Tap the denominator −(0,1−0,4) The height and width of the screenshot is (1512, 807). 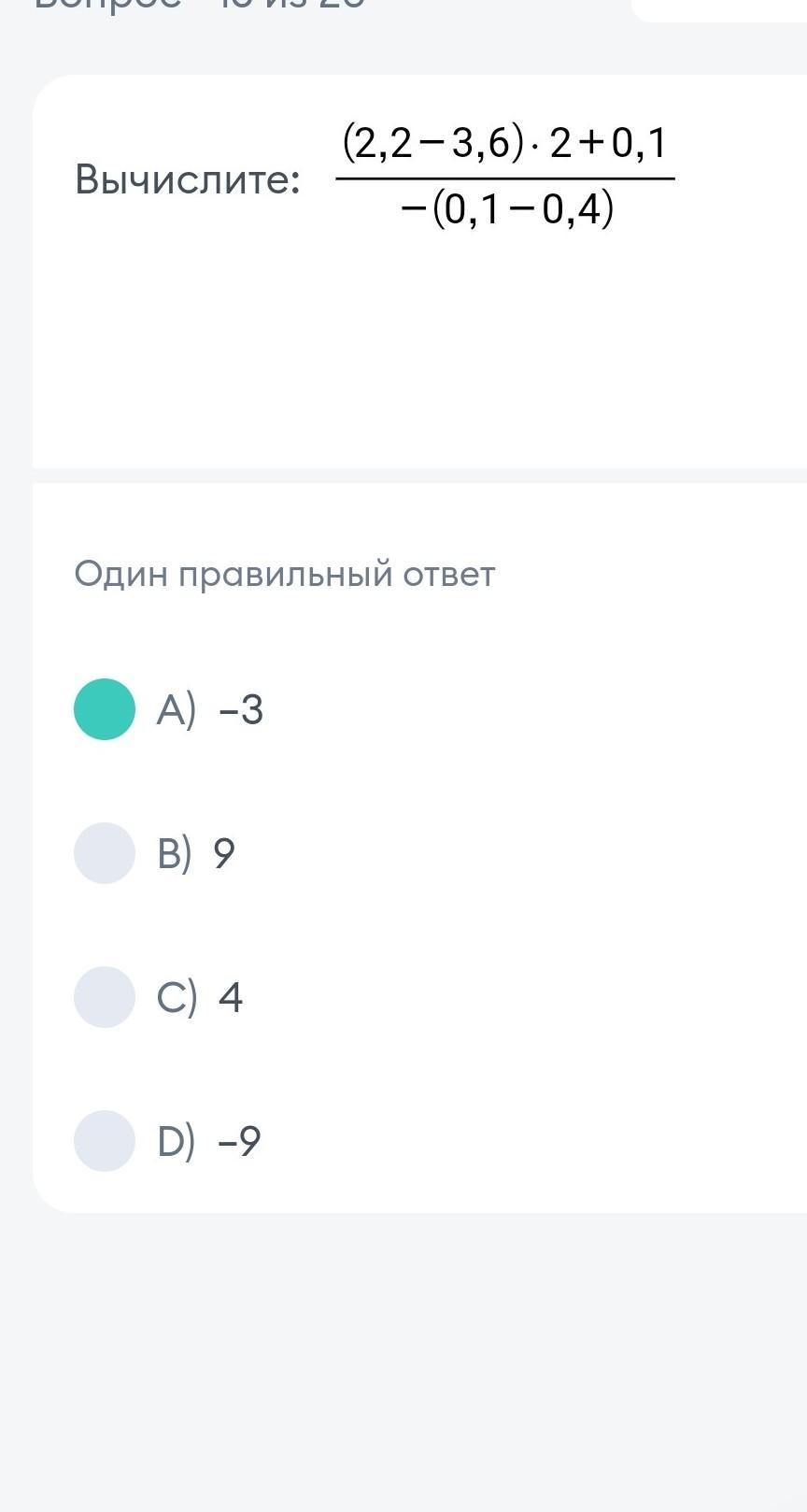(507, 209)
